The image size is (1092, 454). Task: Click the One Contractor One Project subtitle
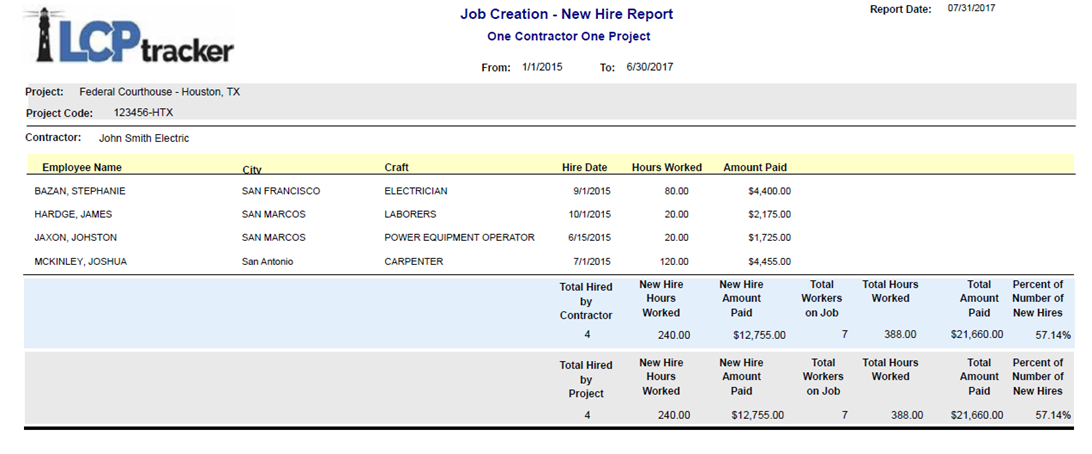tap(568, 36)
